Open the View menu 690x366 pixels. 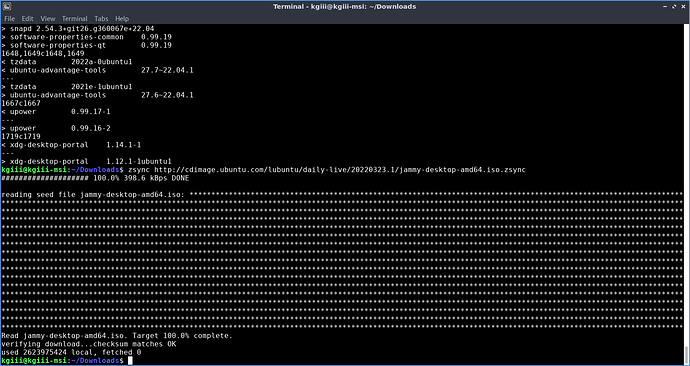click(48, 18)
